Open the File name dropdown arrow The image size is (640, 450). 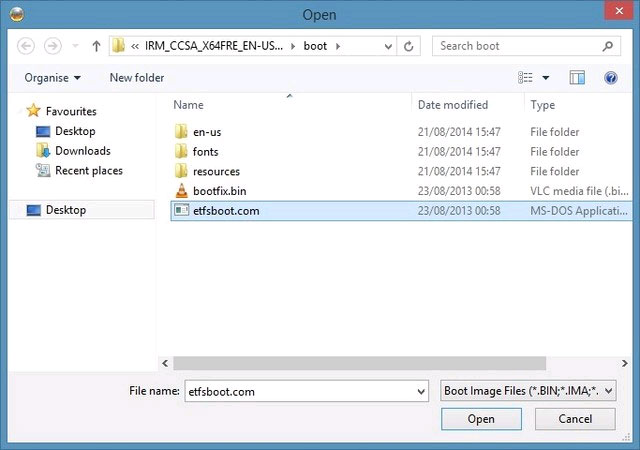pyautogui.click(x=421, y=392)
